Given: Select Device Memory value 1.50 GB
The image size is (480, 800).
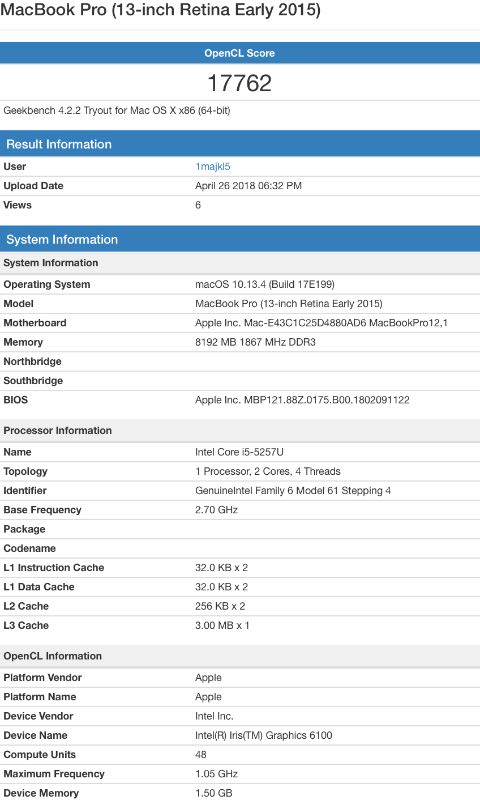Looking at the screenshot, I should (x=214, y=793).
